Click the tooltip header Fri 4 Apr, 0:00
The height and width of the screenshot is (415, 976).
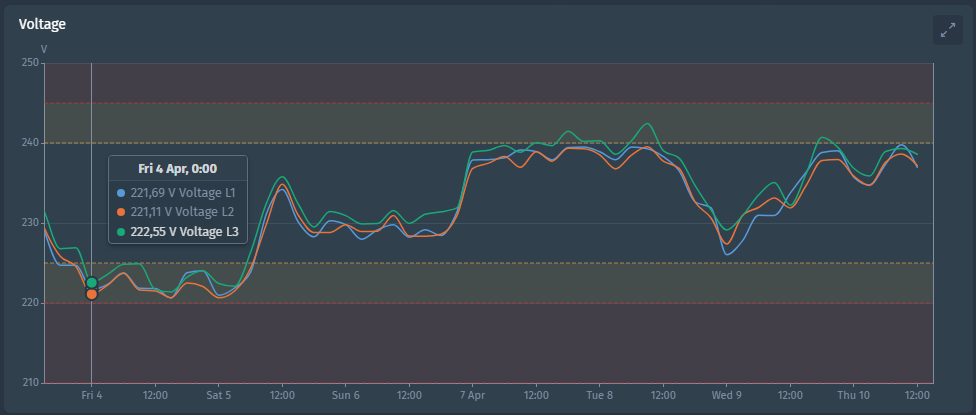[177, 169]
